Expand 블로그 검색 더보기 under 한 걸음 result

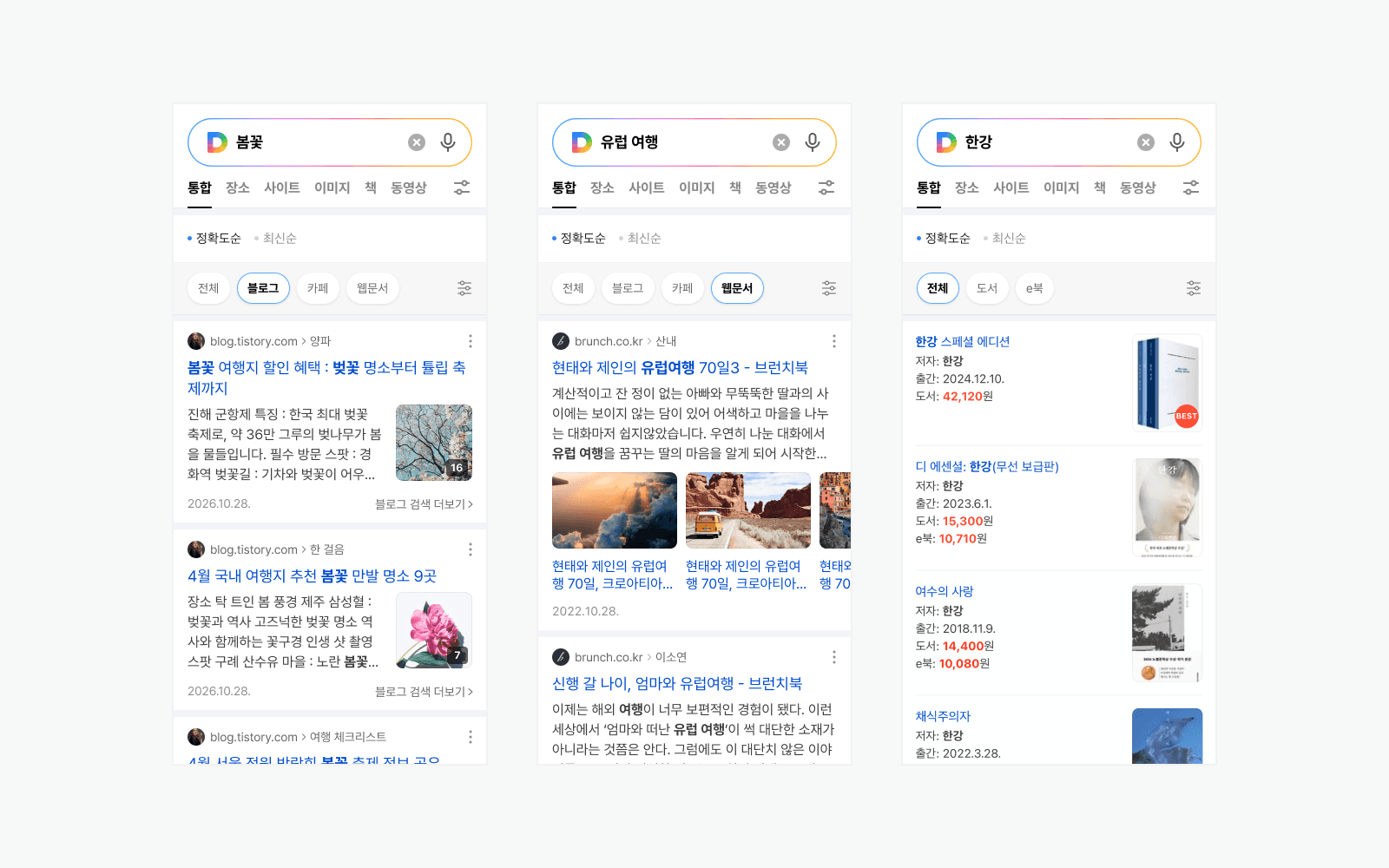[x=424, y=692]
